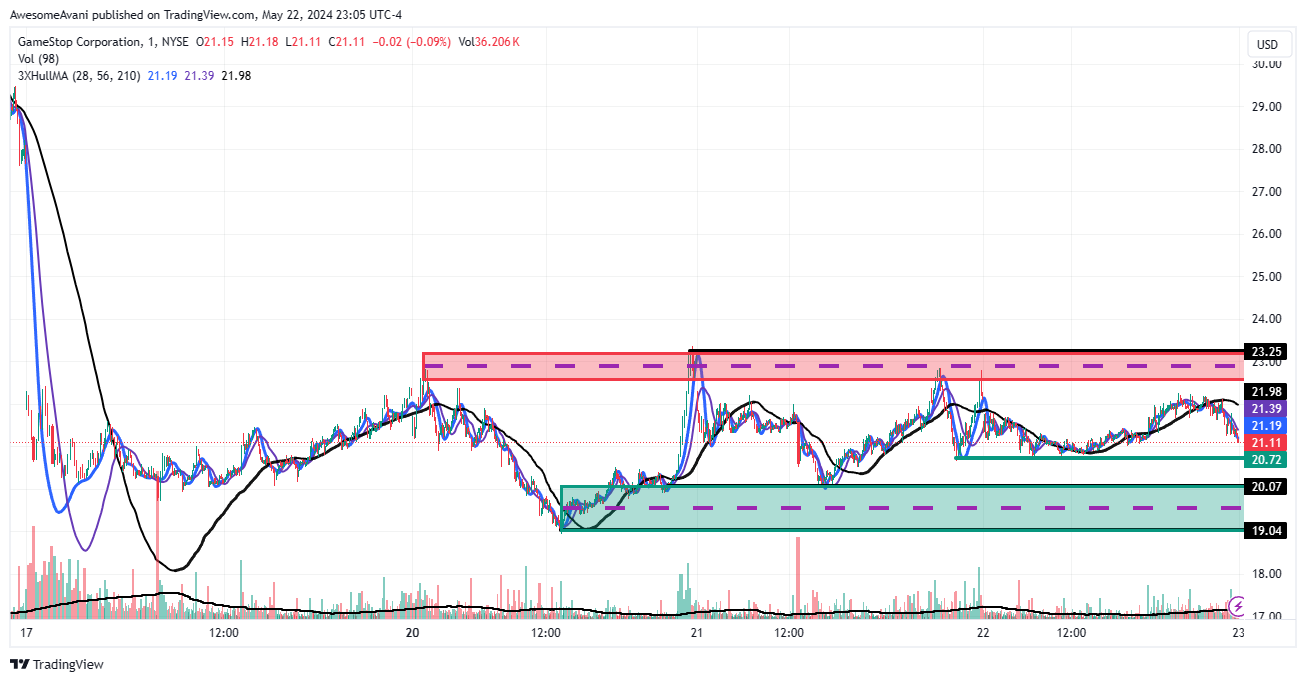The height and width of the screenshot is (682, 1306).
Task: Click the 21.19 blue price axis label
Action: pyautogui.click(x=1265, y=425)
